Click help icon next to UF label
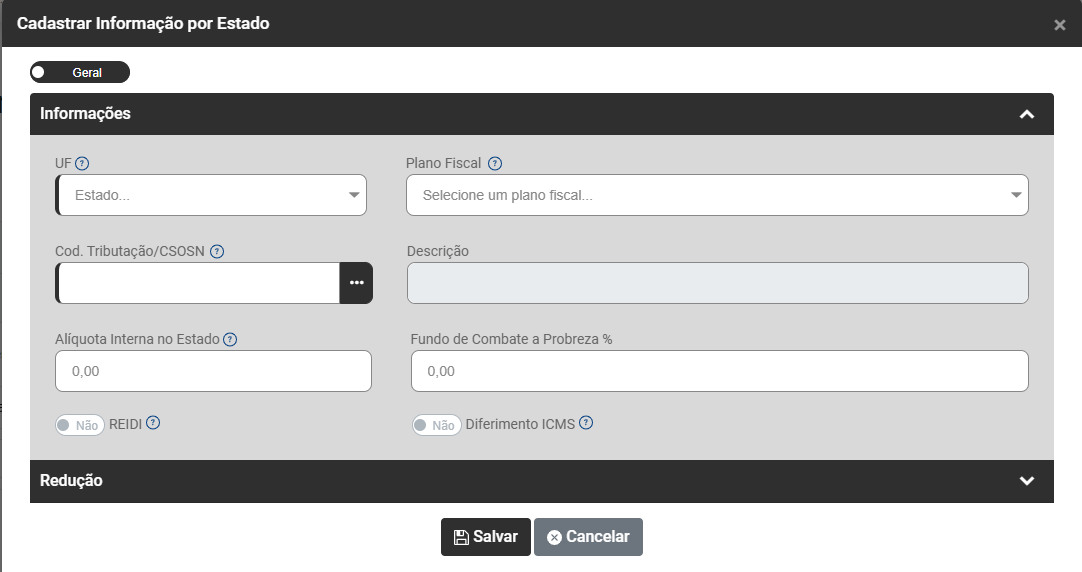The height and width of the screenshot is (572, 1082). click(83, 163)
